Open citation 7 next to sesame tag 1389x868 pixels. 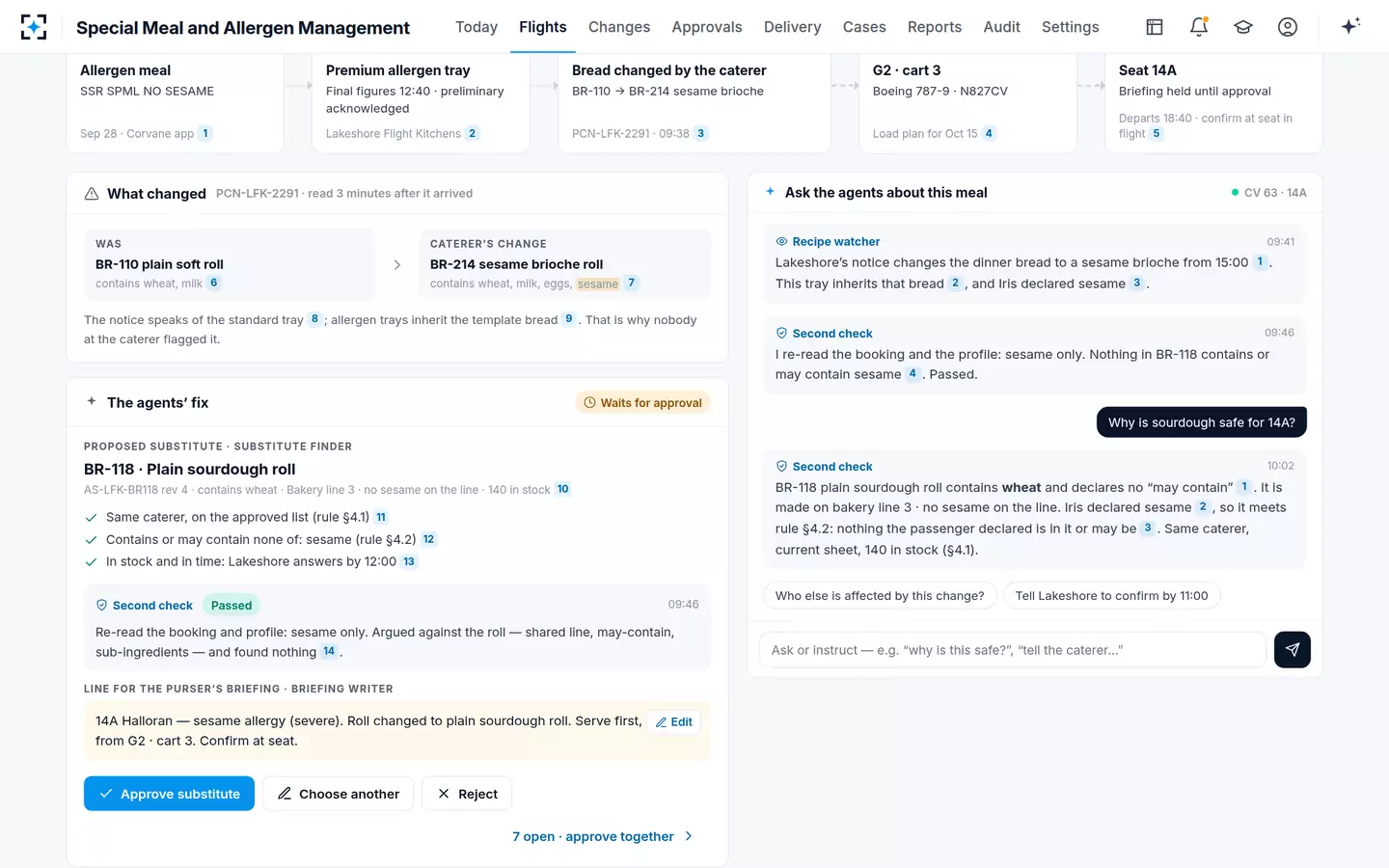click(x=631, y=284)
